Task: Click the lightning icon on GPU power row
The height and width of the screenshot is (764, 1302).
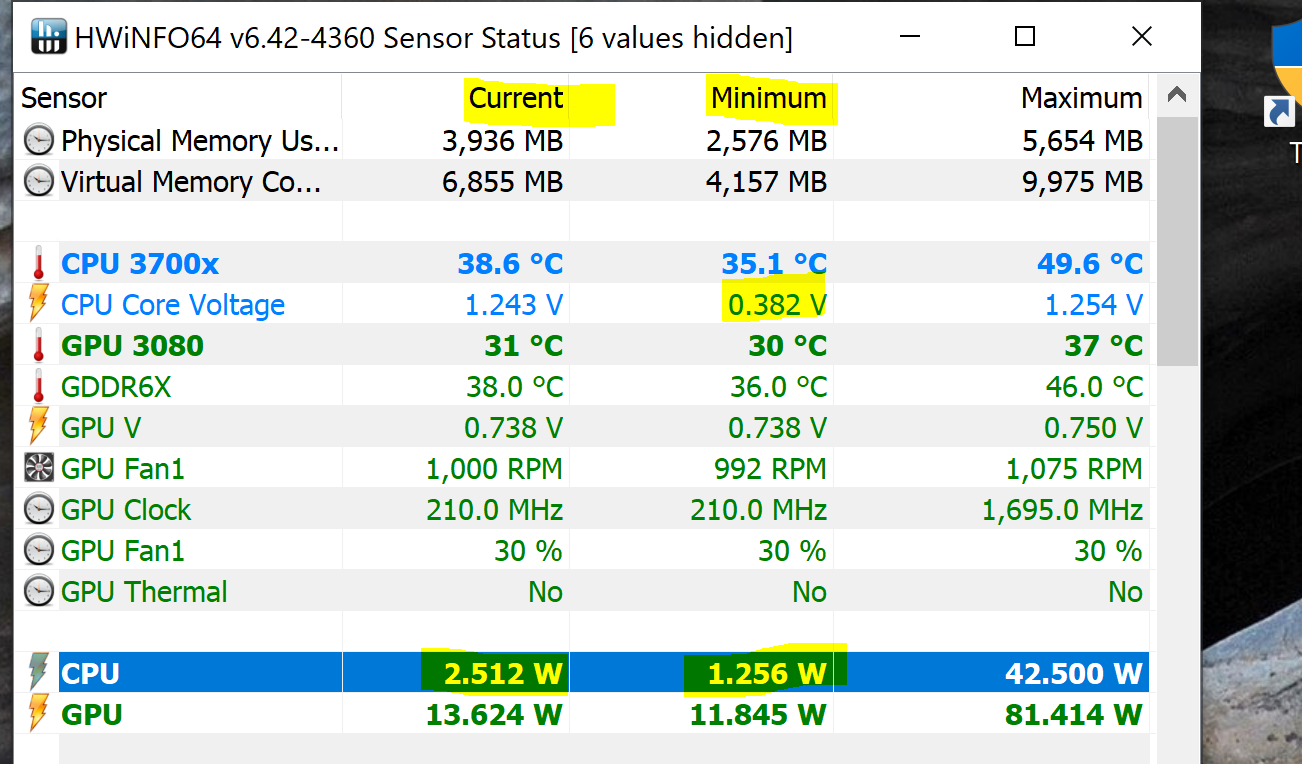Action: click(x=38, y=714)
